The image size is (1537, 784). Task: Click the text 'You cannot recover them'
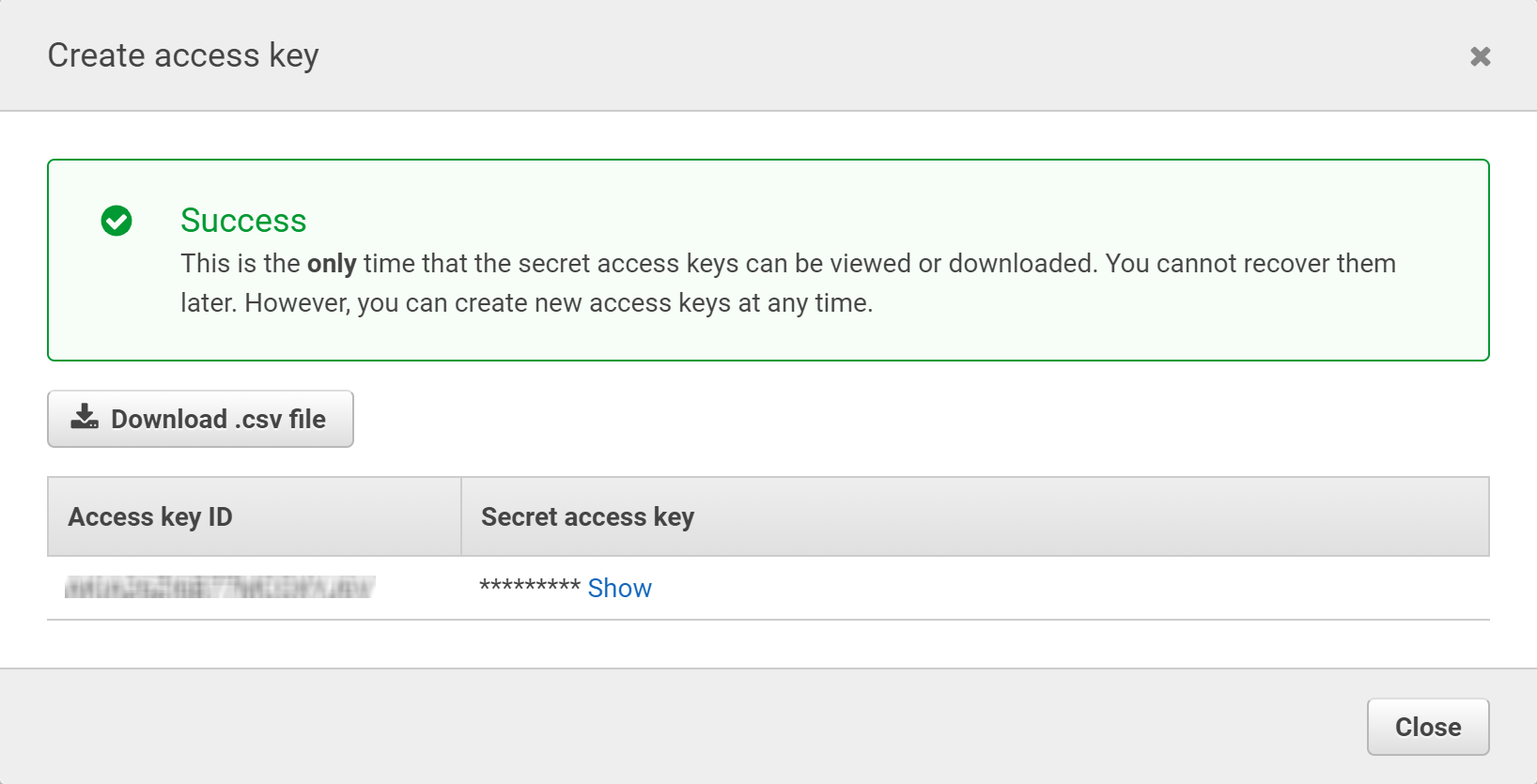click(1250, 264)
